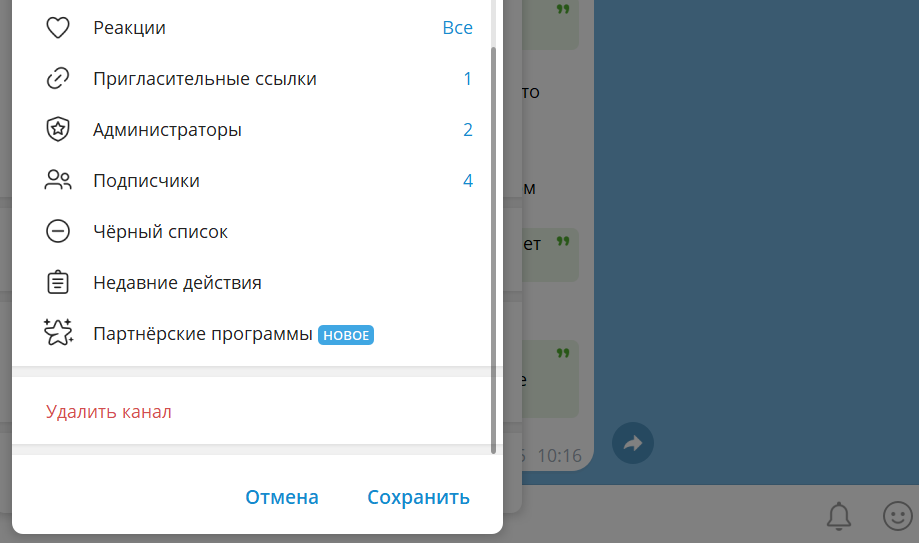This screenshot has height=543, width=919.
Task: Click the heart icon next to Реакции
Action: click(58, 28)
